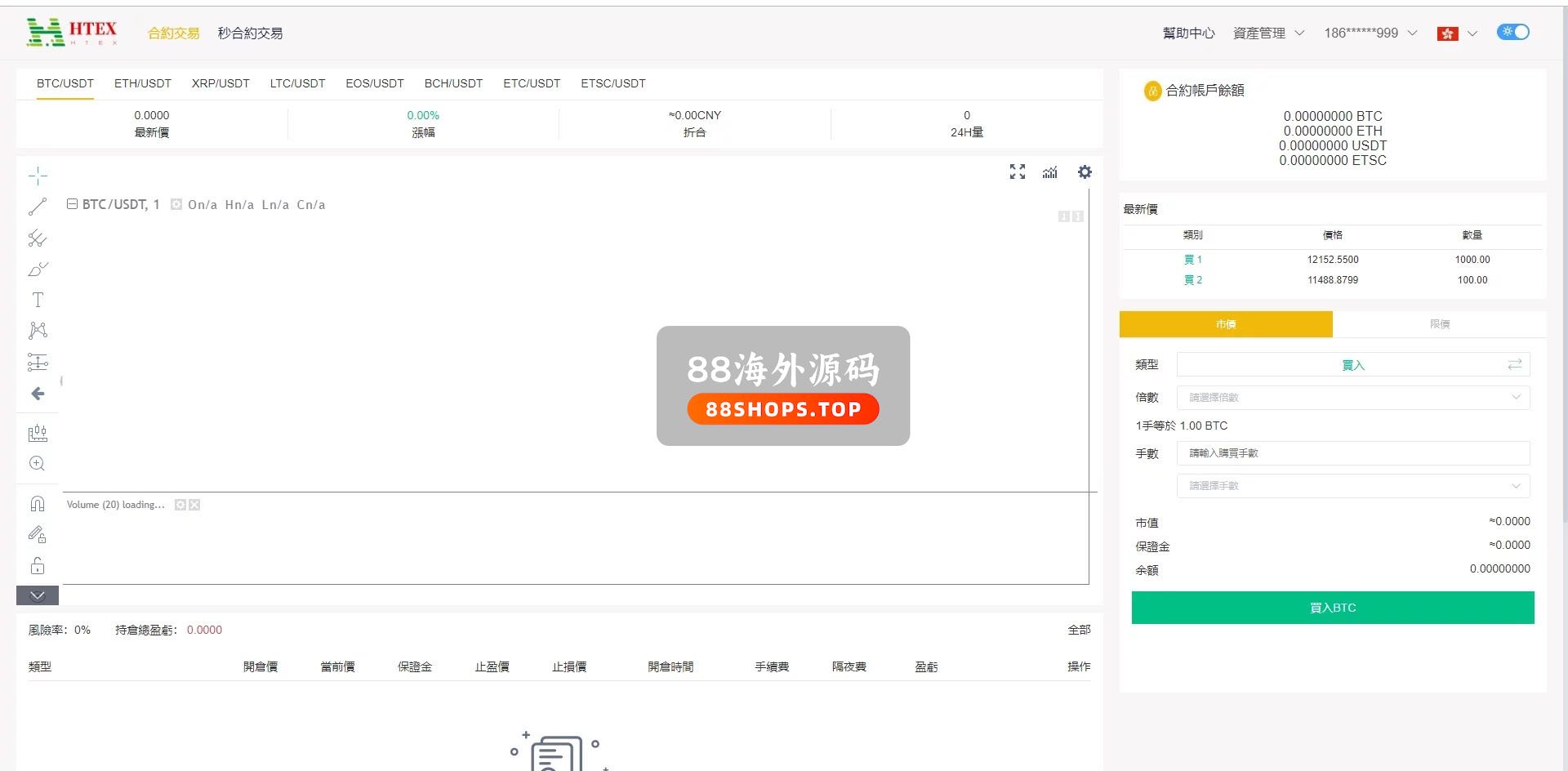Open chart settings gear icon
Image resolution: width=1568 pixels, height=771 pixels.
pos(1085,172)
